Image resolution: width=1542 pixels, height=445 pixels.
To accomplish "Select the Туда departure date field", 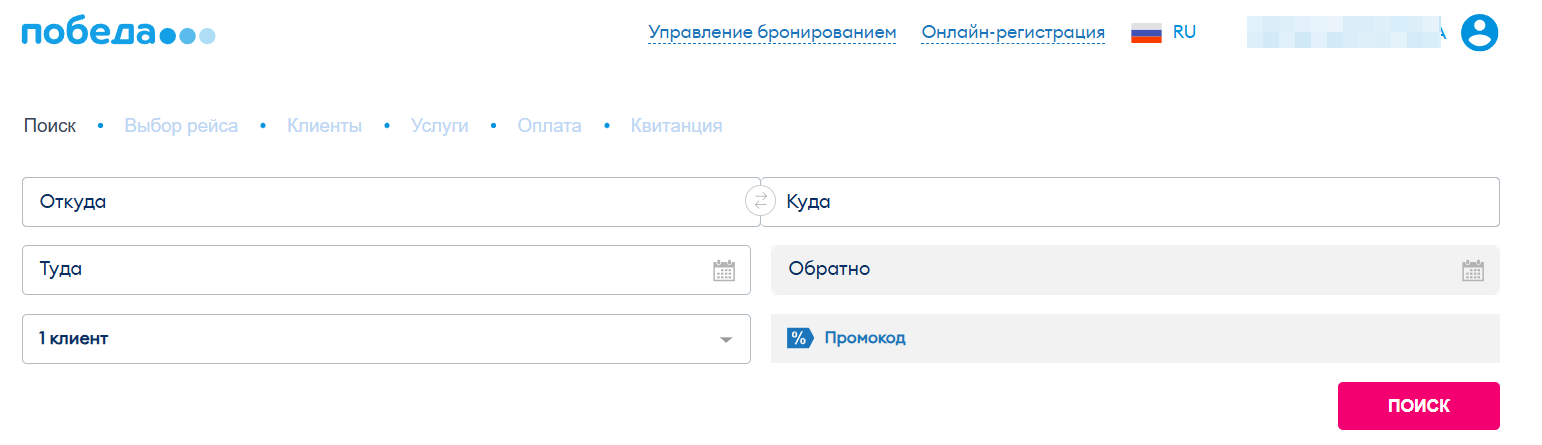I will click(360, 270).
